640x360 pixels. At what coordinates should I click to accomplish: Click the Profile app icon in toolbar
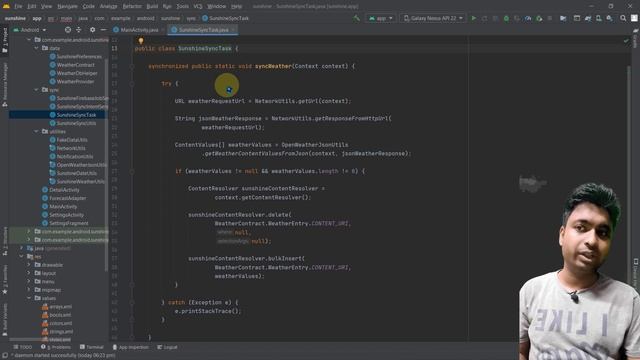pyautogui.click(x=528, y=18)
